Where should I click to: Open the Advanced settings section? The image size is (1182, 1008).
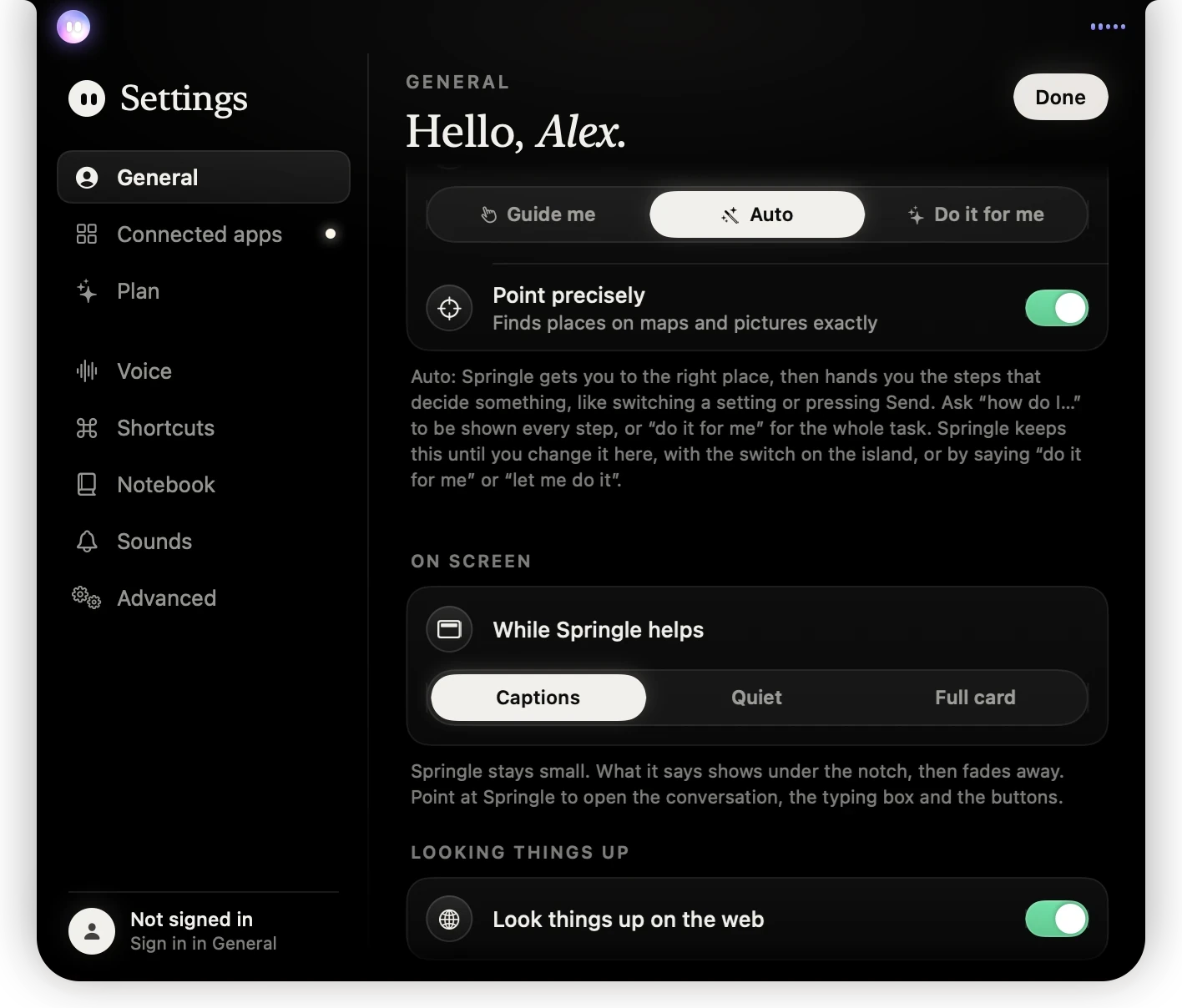(x=204, y=598)
